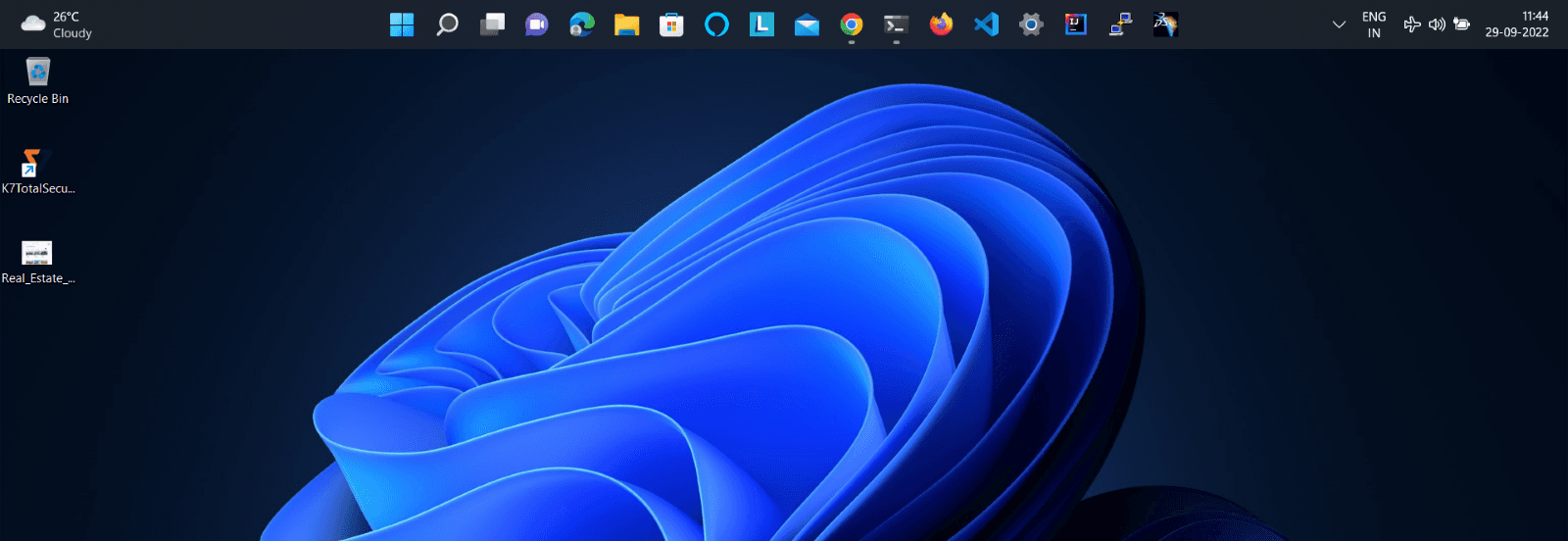Launch IntelliJ IDEA from the taskbar
1568x541 pixels.
coord(1076,25)
